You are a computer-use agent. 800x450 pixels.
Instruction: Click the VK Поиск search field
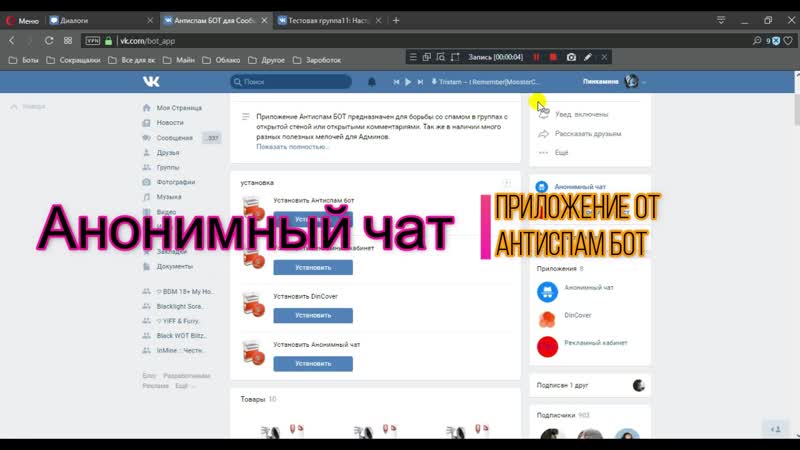(291, 82)
